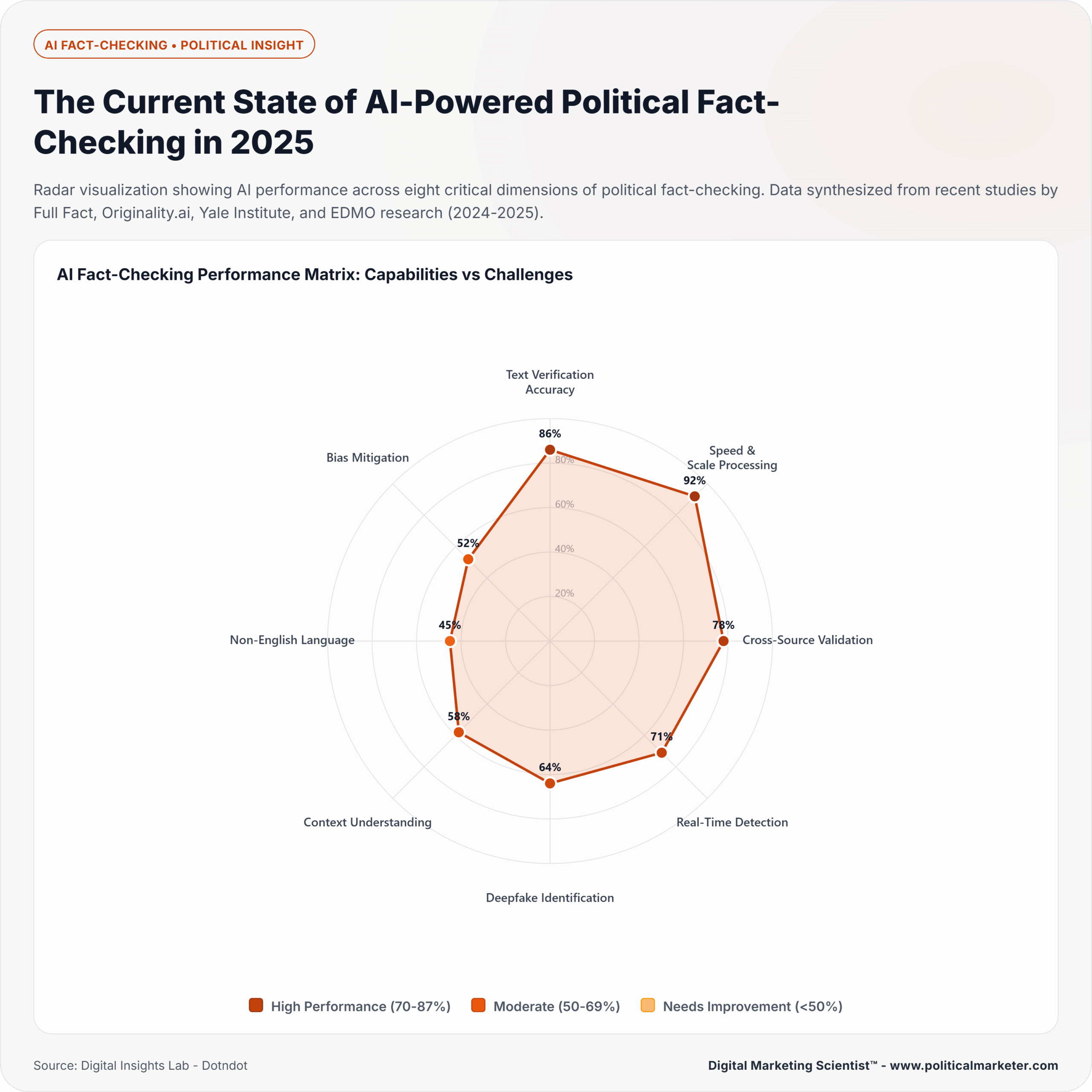The image size is (1092, 1092).
Task: Click the 71% Real-Time Detection data point
Action: [661, 752]
